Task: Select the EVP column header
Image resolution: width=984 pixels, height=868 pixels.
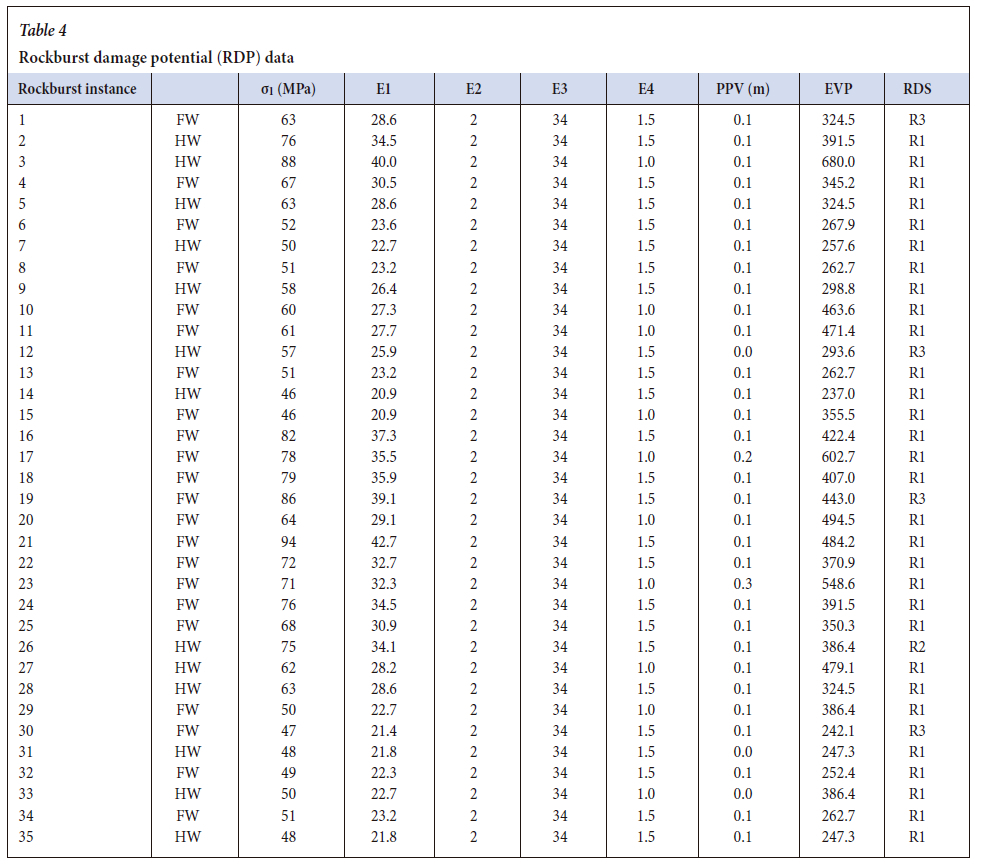Action: [x=837, y=89]
